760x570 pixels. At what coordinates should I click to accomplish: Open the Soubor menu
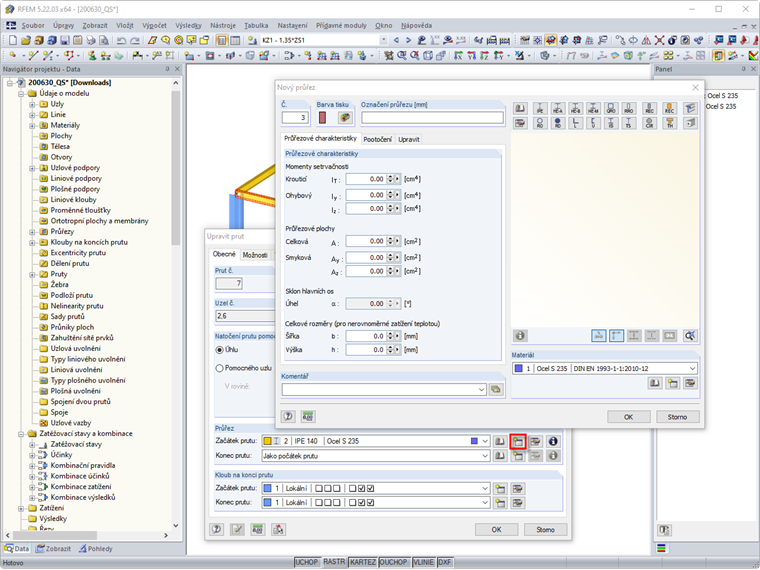coord(32,25)
